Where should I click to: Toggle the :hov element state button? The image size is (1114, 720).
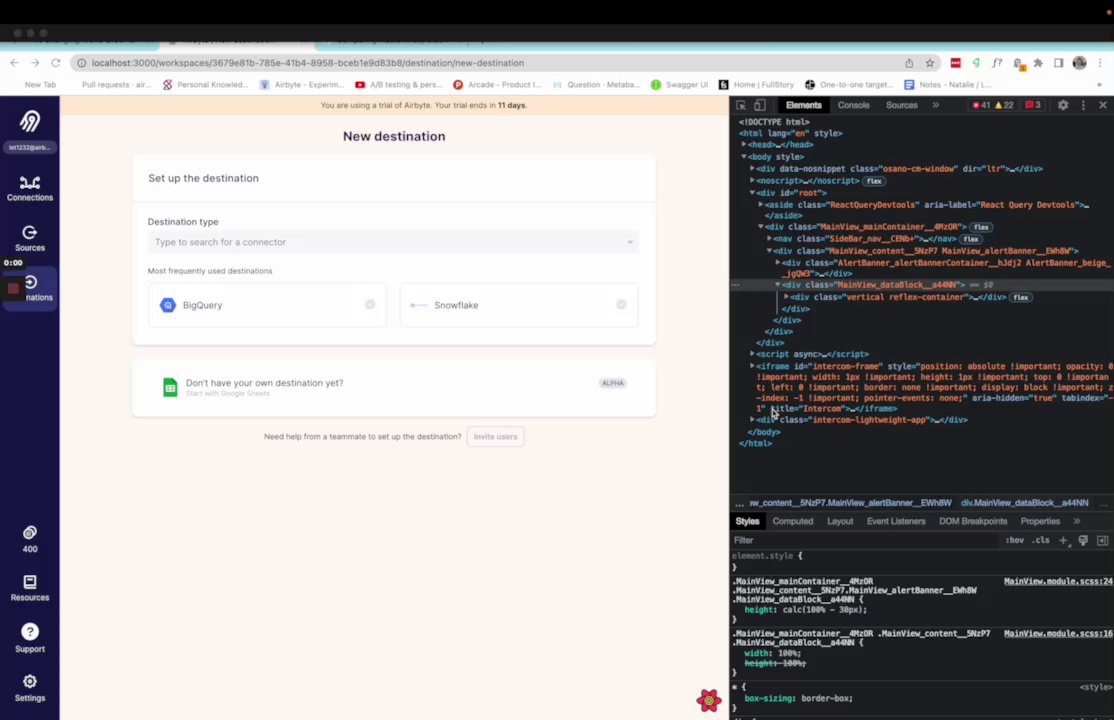pos(1015,540)
